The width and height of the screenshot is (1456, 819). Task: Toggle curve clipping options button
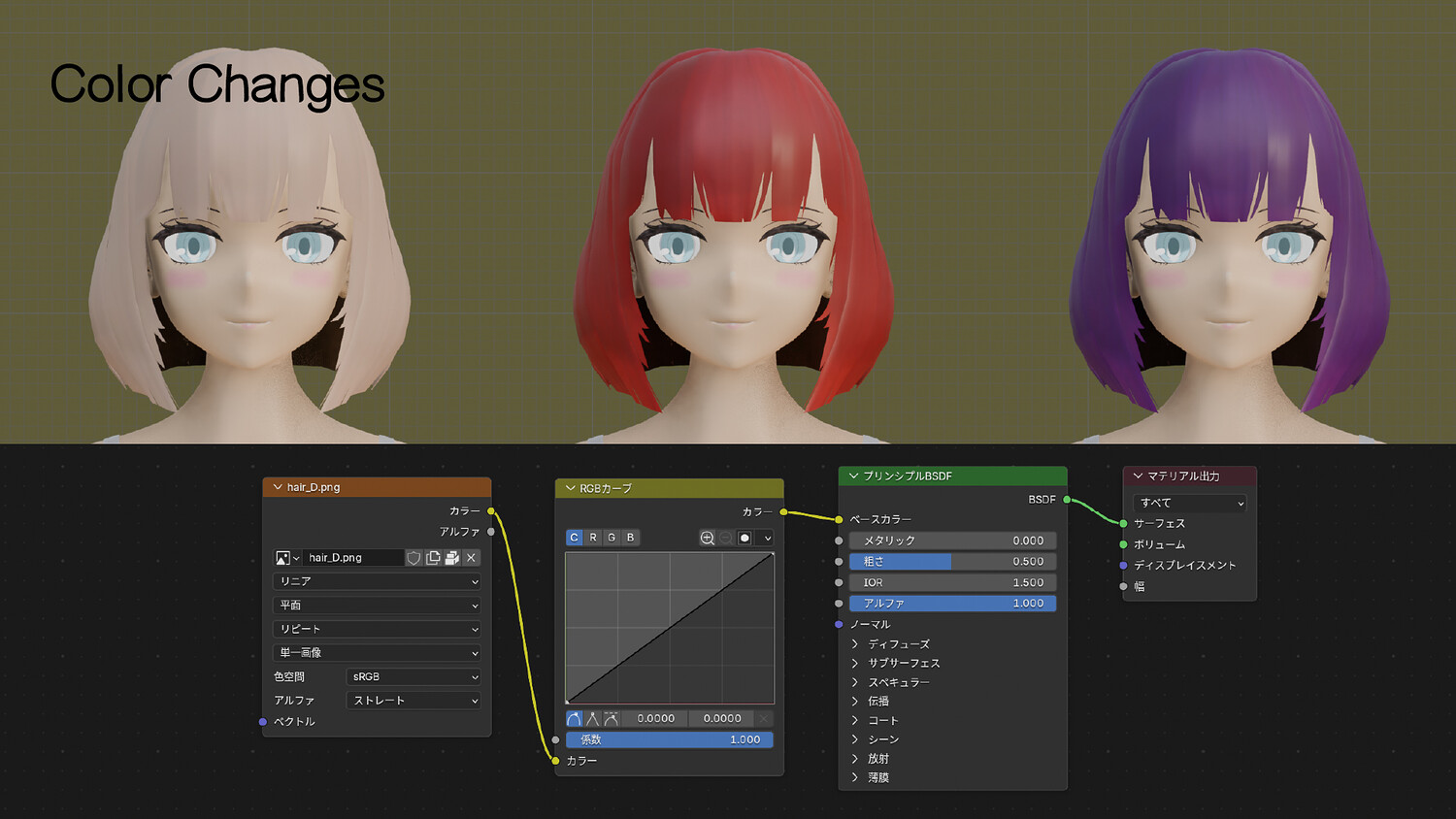(x=745, y=538)
